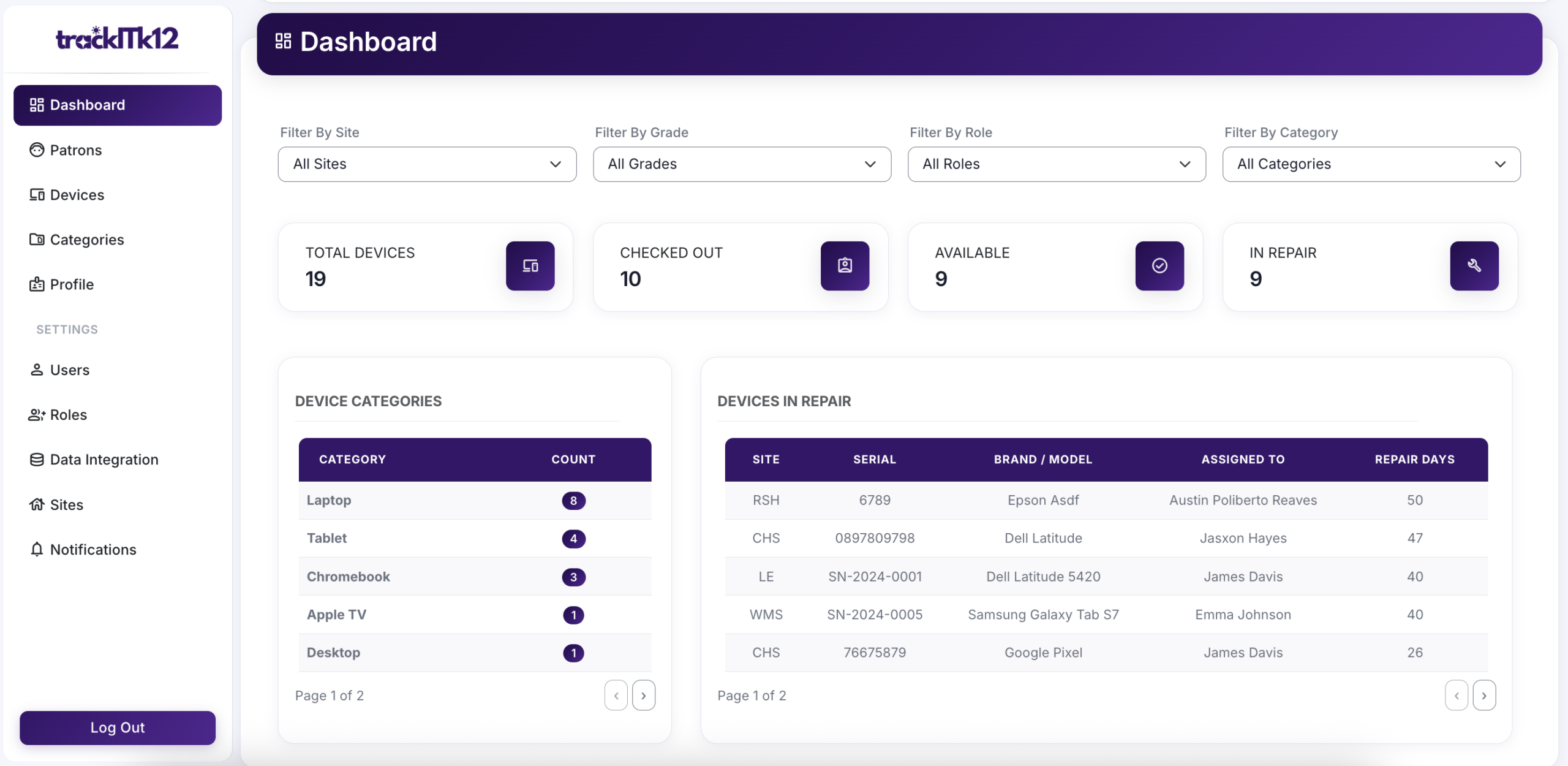Viewport: 1568px width, 766px height.
Task: Click the Laptop count badge 8
Action: 573,501
